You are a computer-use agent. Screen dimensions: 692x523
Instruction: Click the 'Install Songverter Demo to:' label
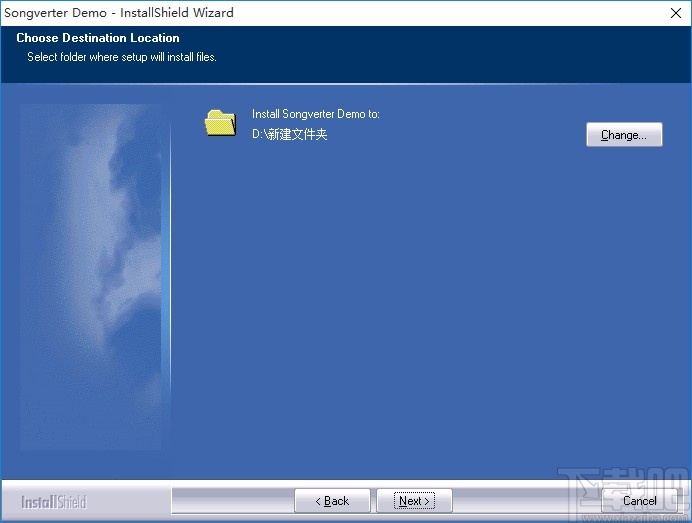point(316,114)
